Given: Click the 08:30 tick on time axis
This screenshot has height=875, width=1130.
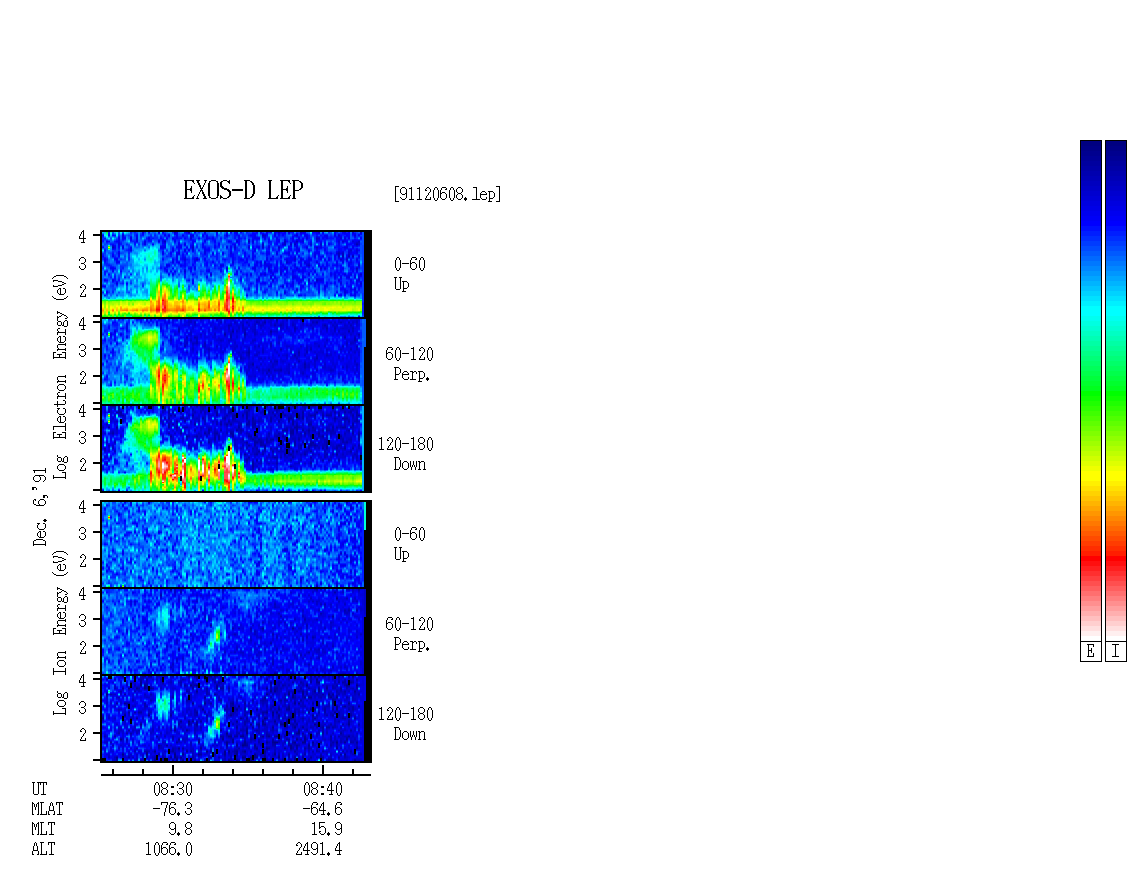Looking at the screenshot, I should [x=173, y=771].
